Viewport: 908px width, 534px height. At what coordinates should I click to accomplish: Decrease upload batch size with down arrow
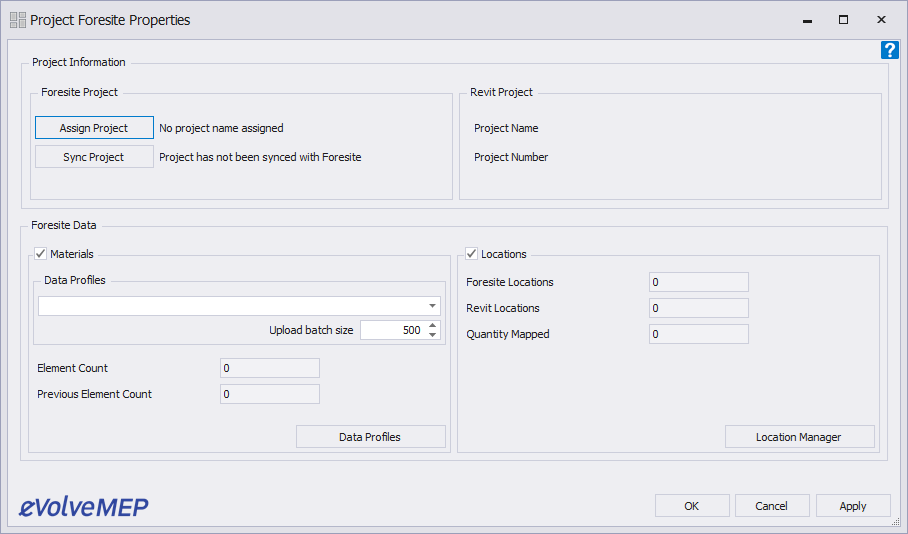tap(433, 335)
